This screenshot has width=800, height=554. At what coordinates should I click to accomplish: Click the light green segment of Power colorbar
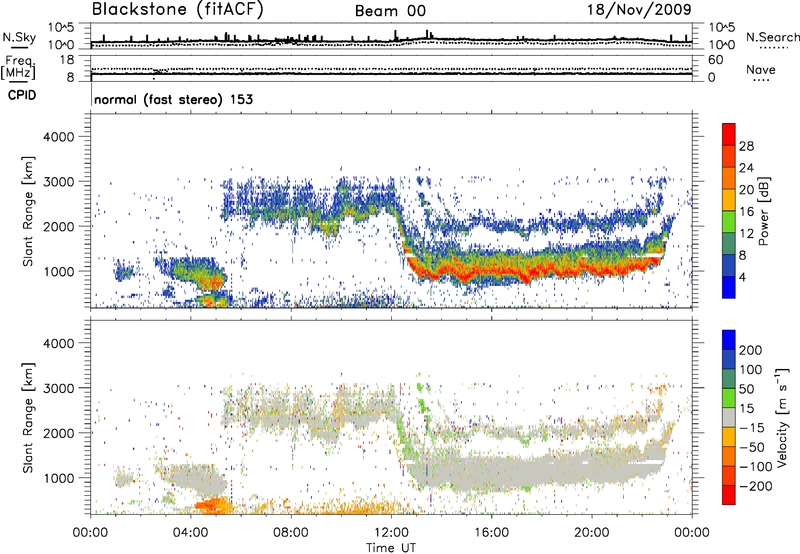(x=729, y=221)
